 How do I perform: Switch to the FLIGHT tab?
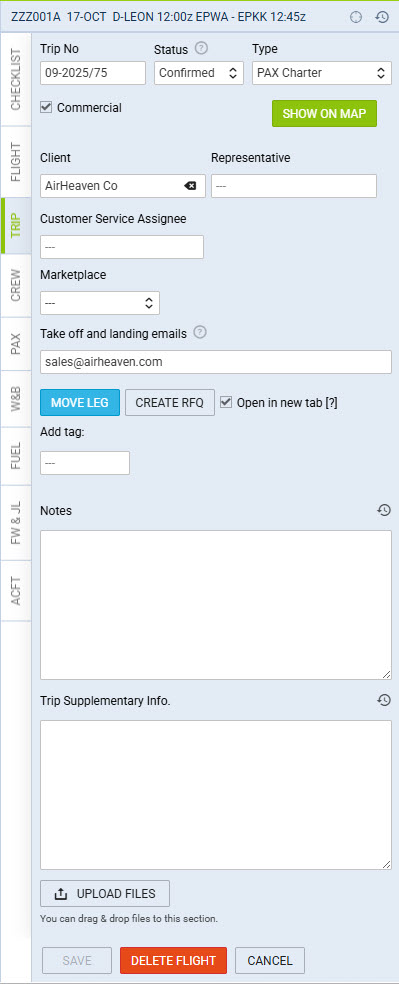pos(16,162)
